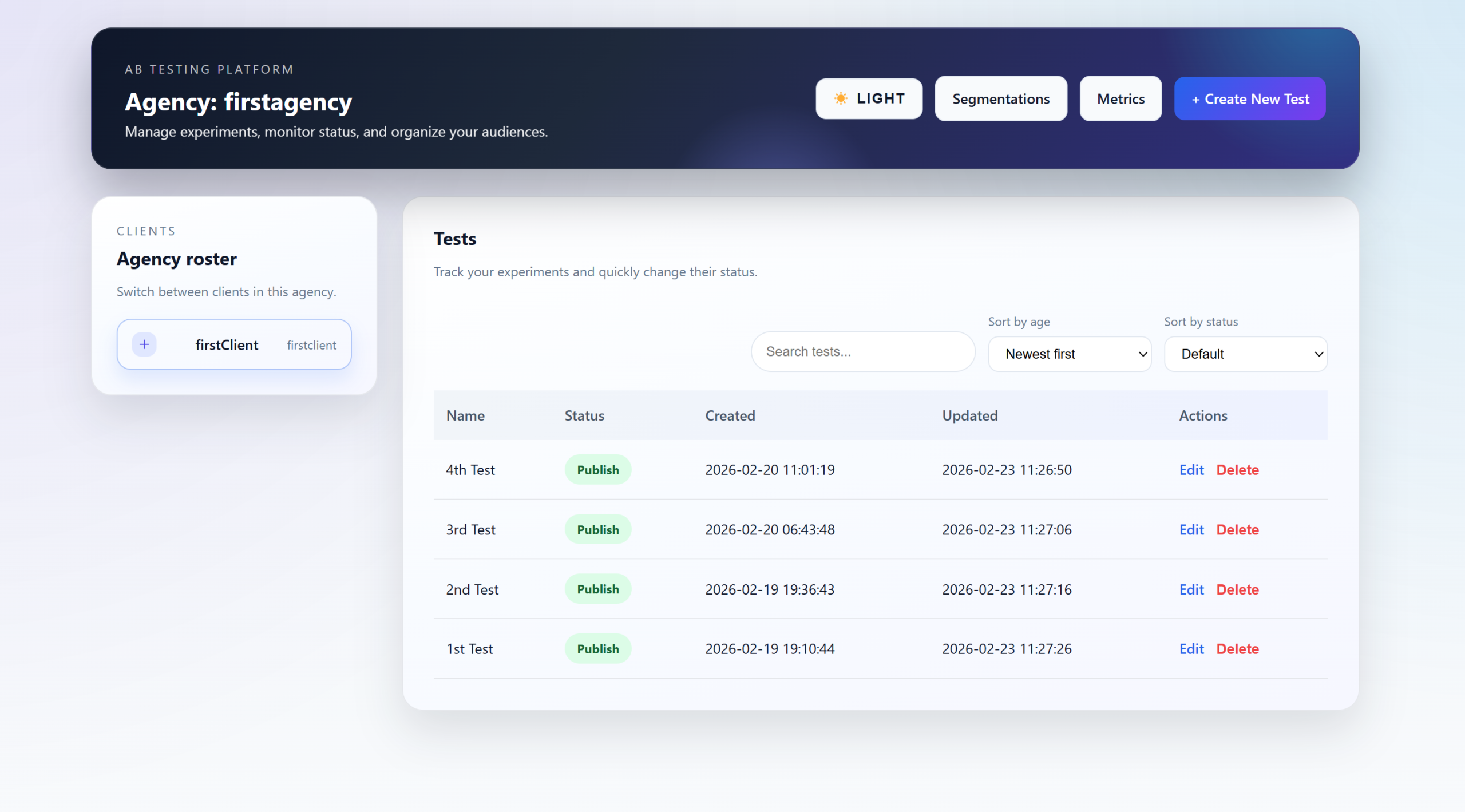Open the Sort by age dropdown
The image size is (1465, 812).
[x=1070, y=354]
